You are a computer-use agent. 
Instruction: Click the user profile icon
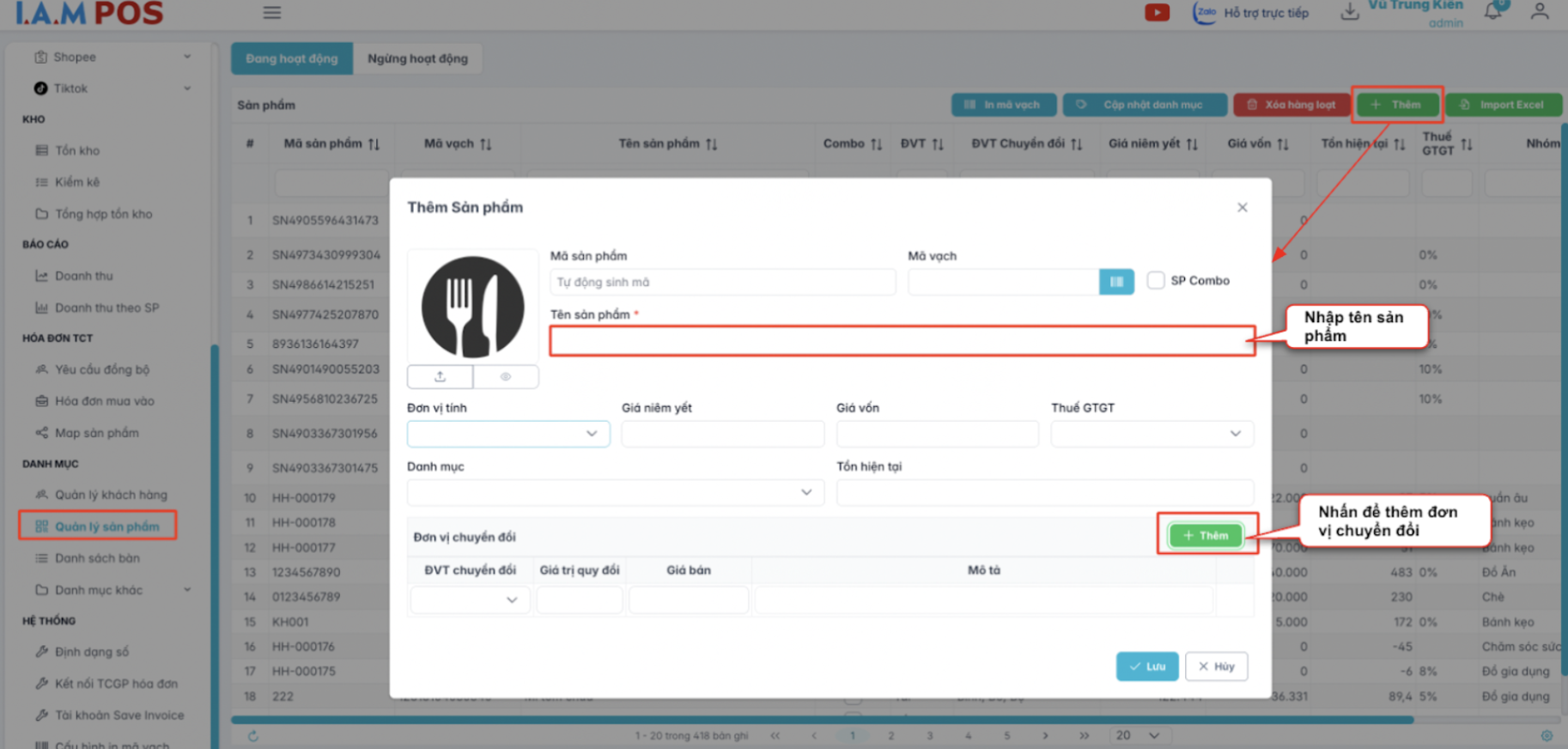(1540, 12)
